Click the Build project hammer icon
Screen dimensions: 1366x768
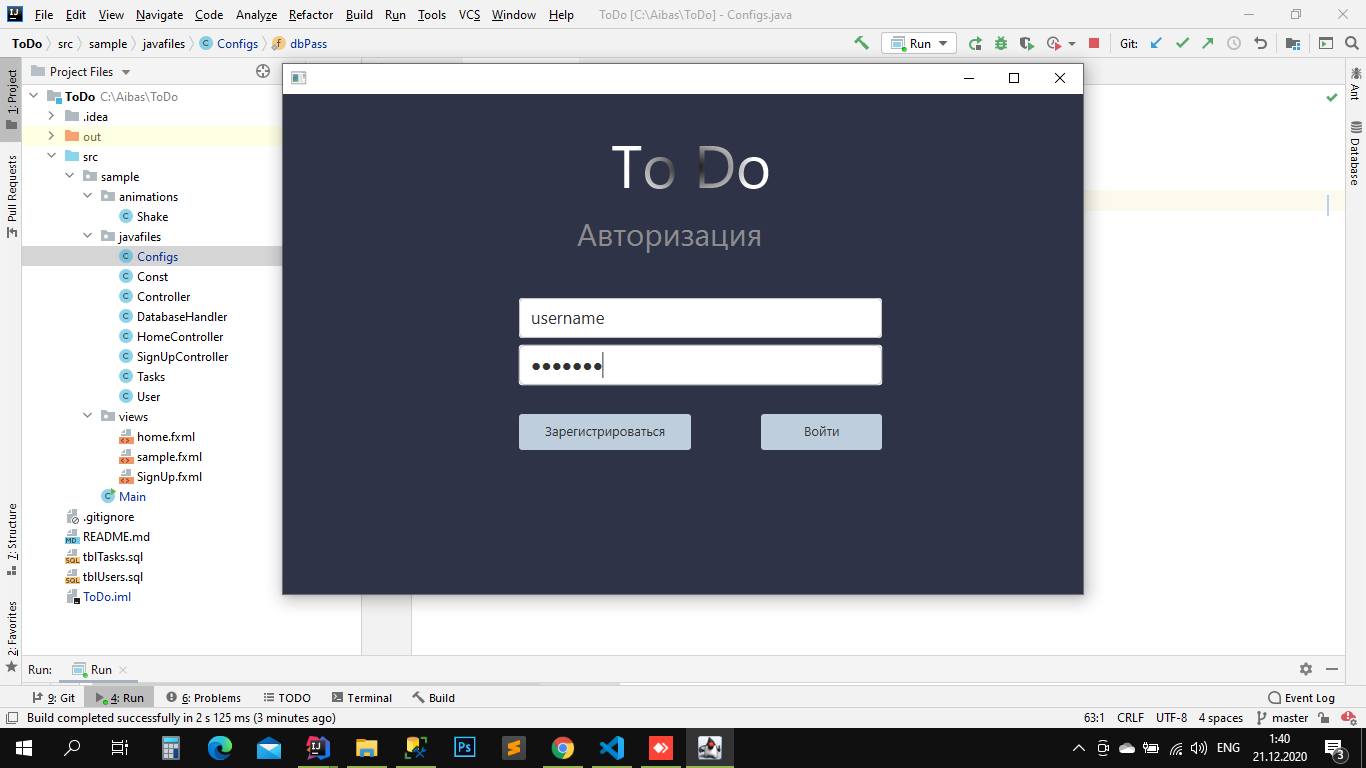[x=862, y=43]
